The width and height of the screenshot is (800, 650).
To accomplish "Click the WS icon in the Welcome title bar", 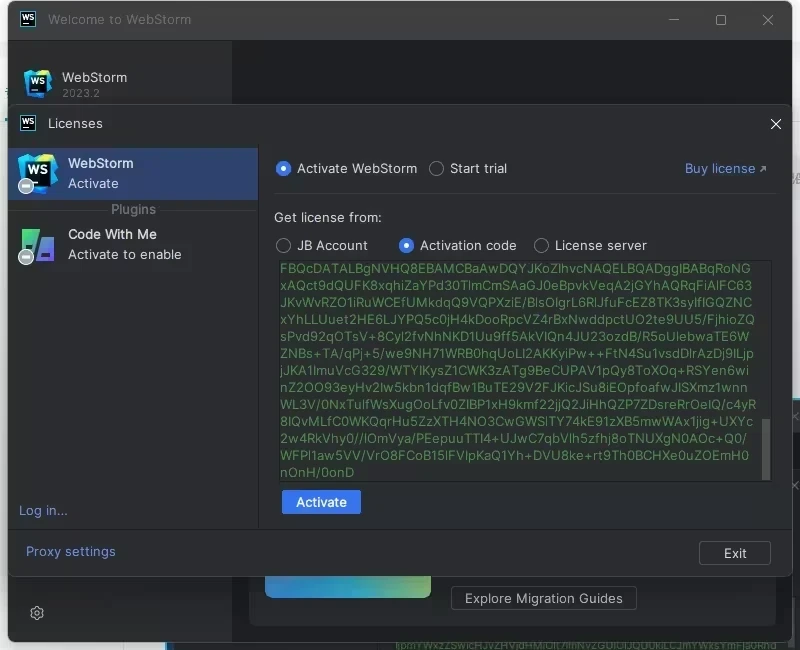I will (28, 19).
